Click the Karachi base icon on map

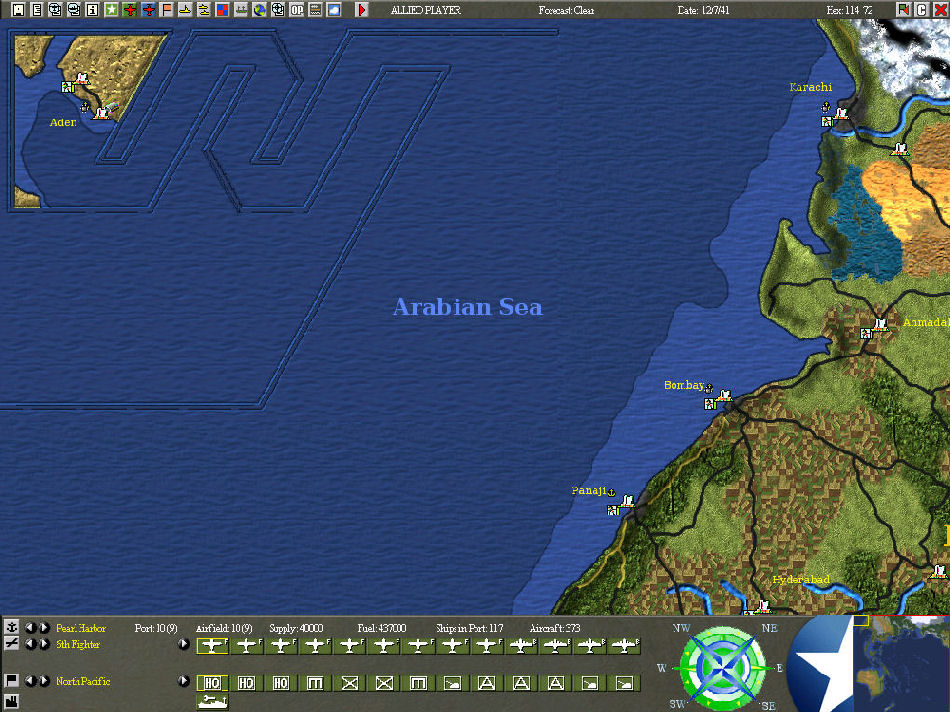coord(841,114)
